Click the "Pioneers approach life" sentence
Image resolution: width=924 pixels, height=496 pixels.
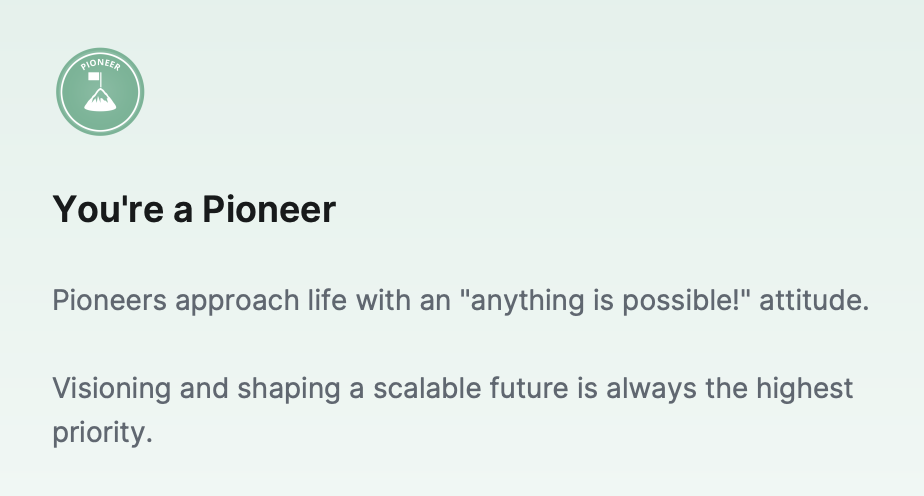[461, 300]
